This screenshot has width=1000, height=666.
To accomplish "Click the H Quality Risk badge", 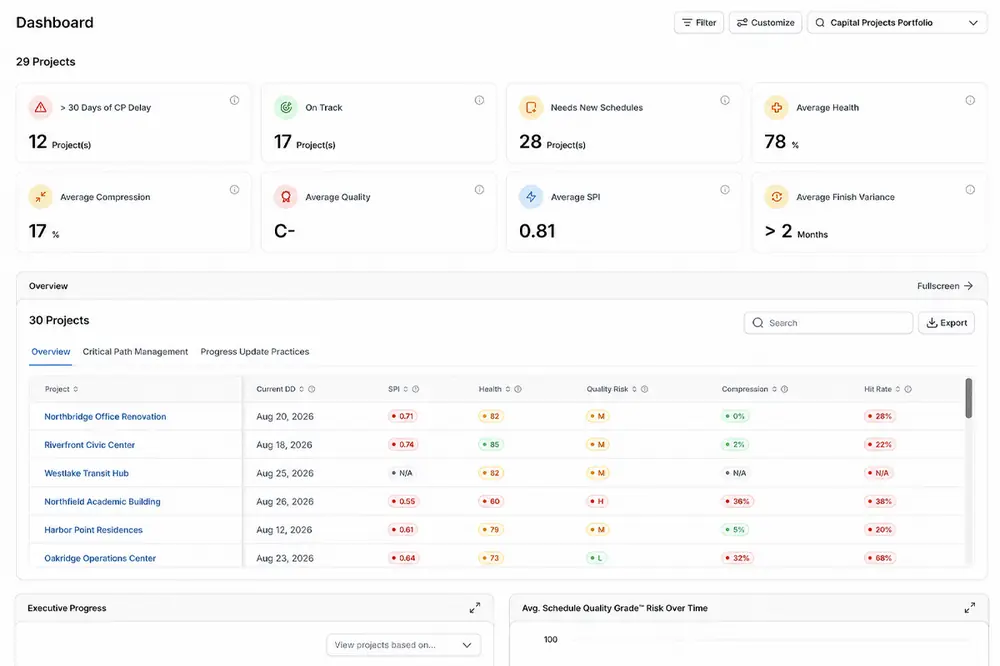I will click(x=597, y=501).
